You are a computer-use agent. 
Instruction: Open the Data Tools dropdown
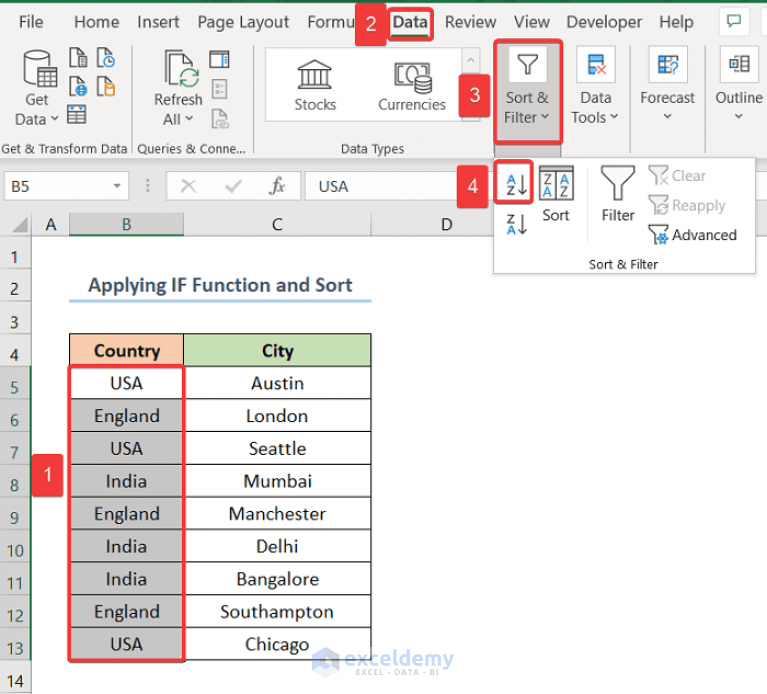coord(595,87)
